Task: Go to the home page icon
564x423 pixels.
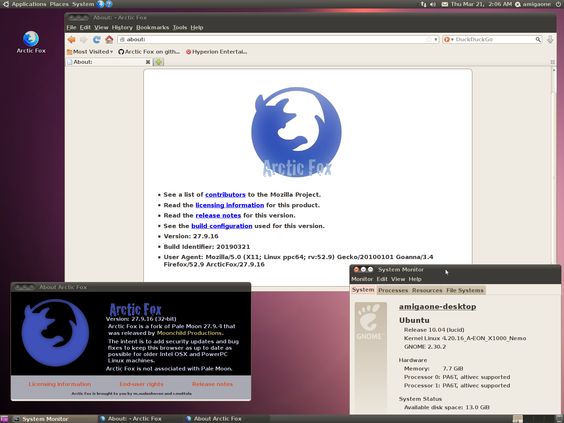Action: (x=109, y=40)
